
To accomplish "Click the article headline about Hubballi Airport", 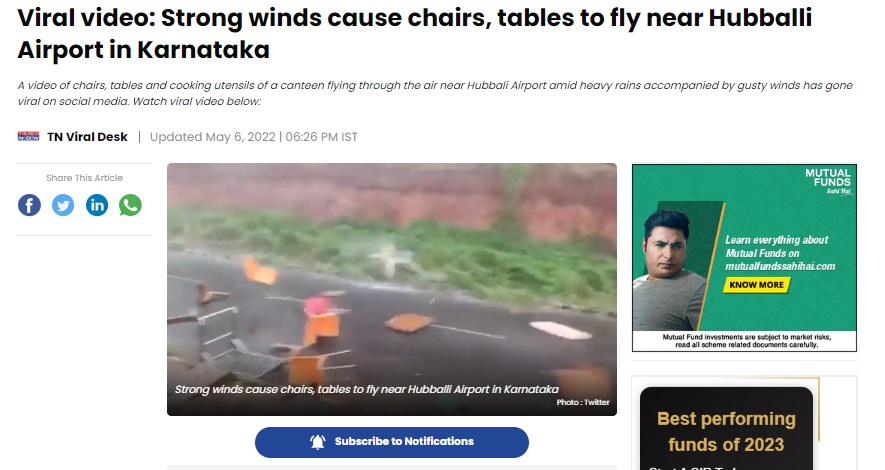I will click(x=414, y=34).
